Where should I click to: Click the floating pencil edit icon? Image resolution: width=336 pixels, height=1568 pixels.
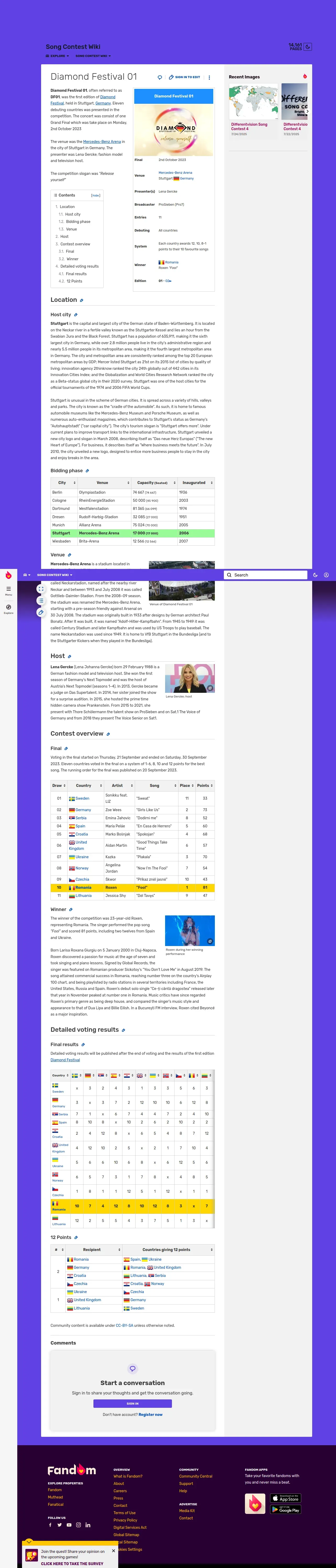click(41, 612)
